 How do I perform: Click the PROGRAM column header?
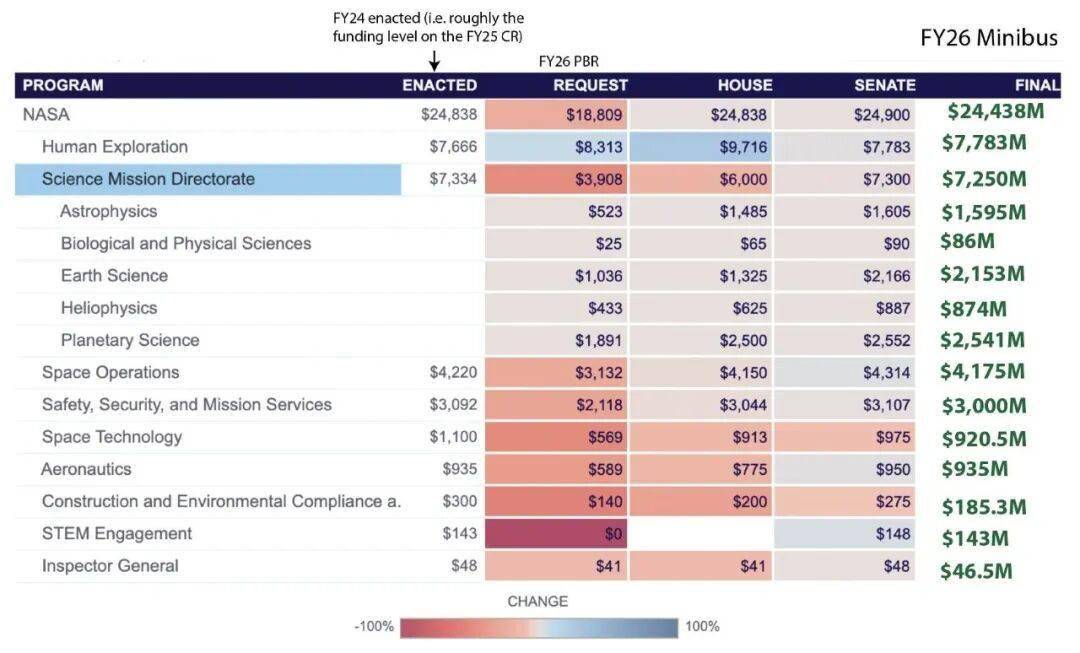63,85
